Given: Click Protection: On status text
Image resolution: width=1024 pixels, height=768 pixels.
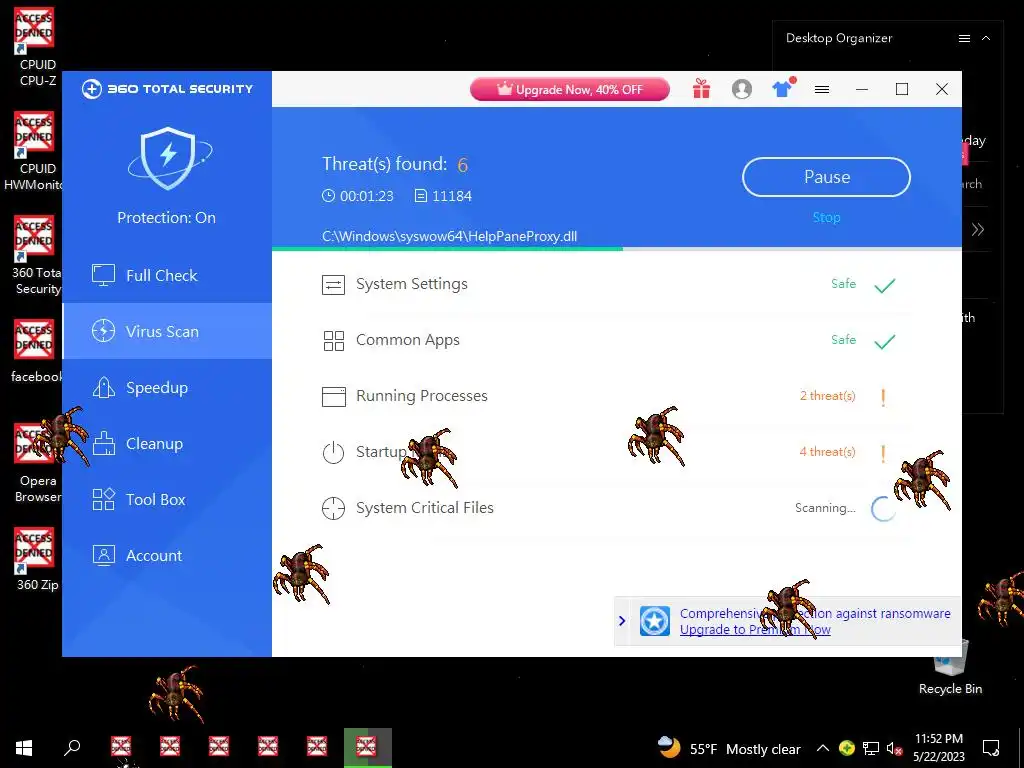Looking at the screenshot, I should pos(167,218).
